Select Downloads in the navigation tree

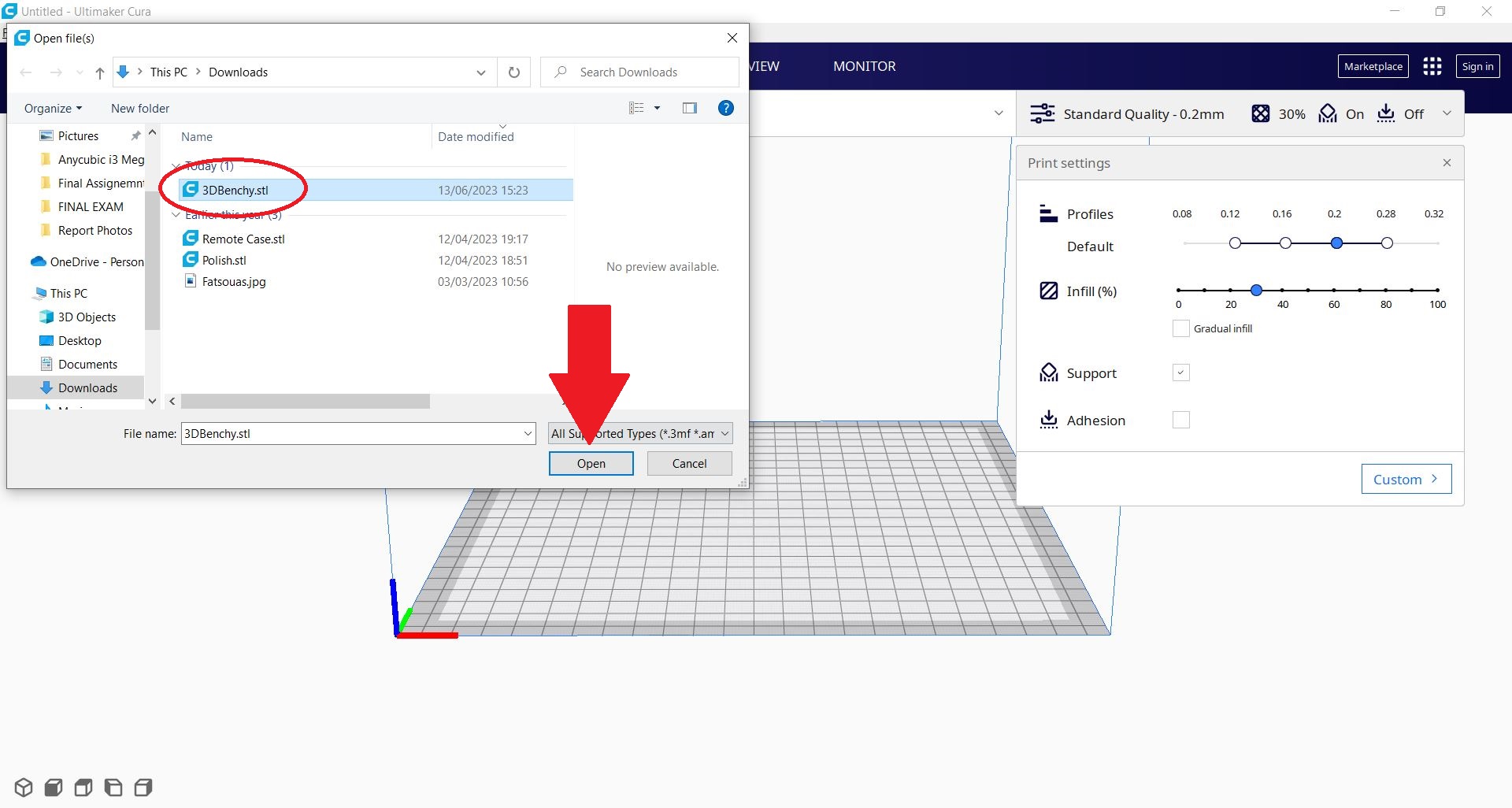pos(87,388)
